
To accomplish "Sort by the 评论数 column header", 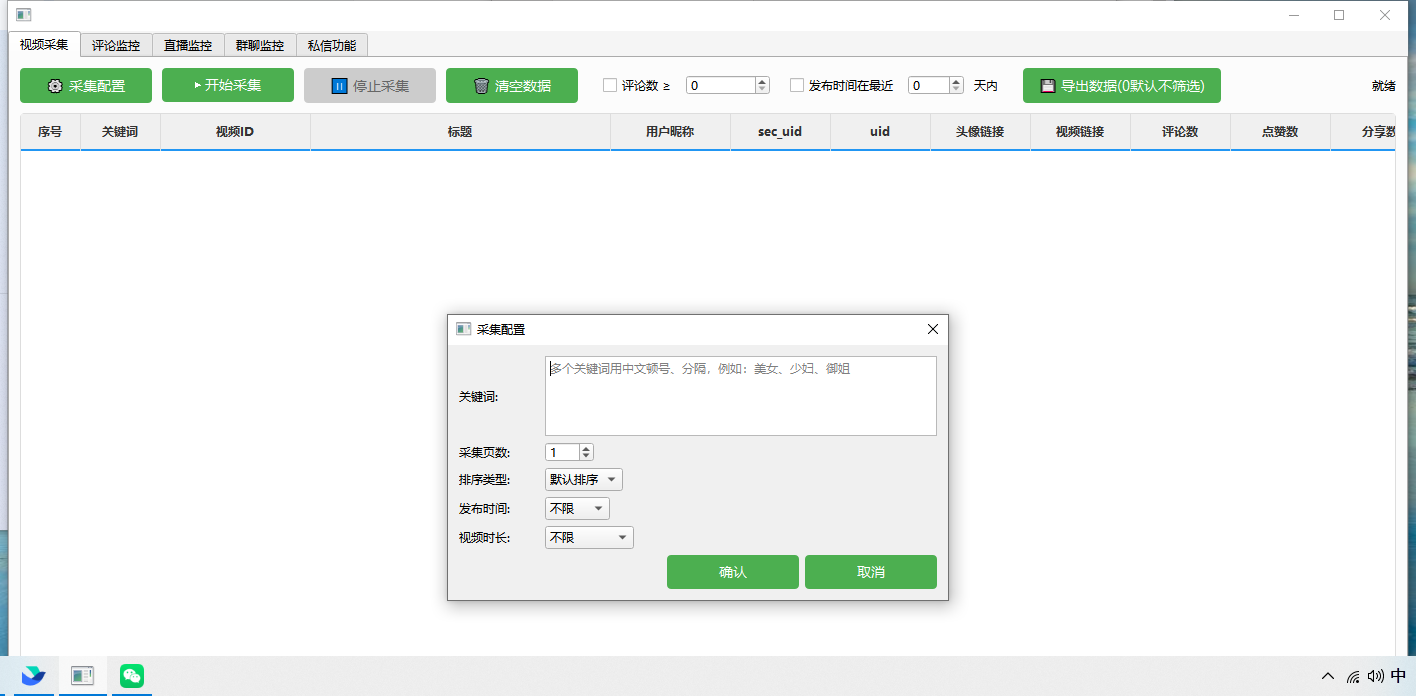I will (1180, 132).
